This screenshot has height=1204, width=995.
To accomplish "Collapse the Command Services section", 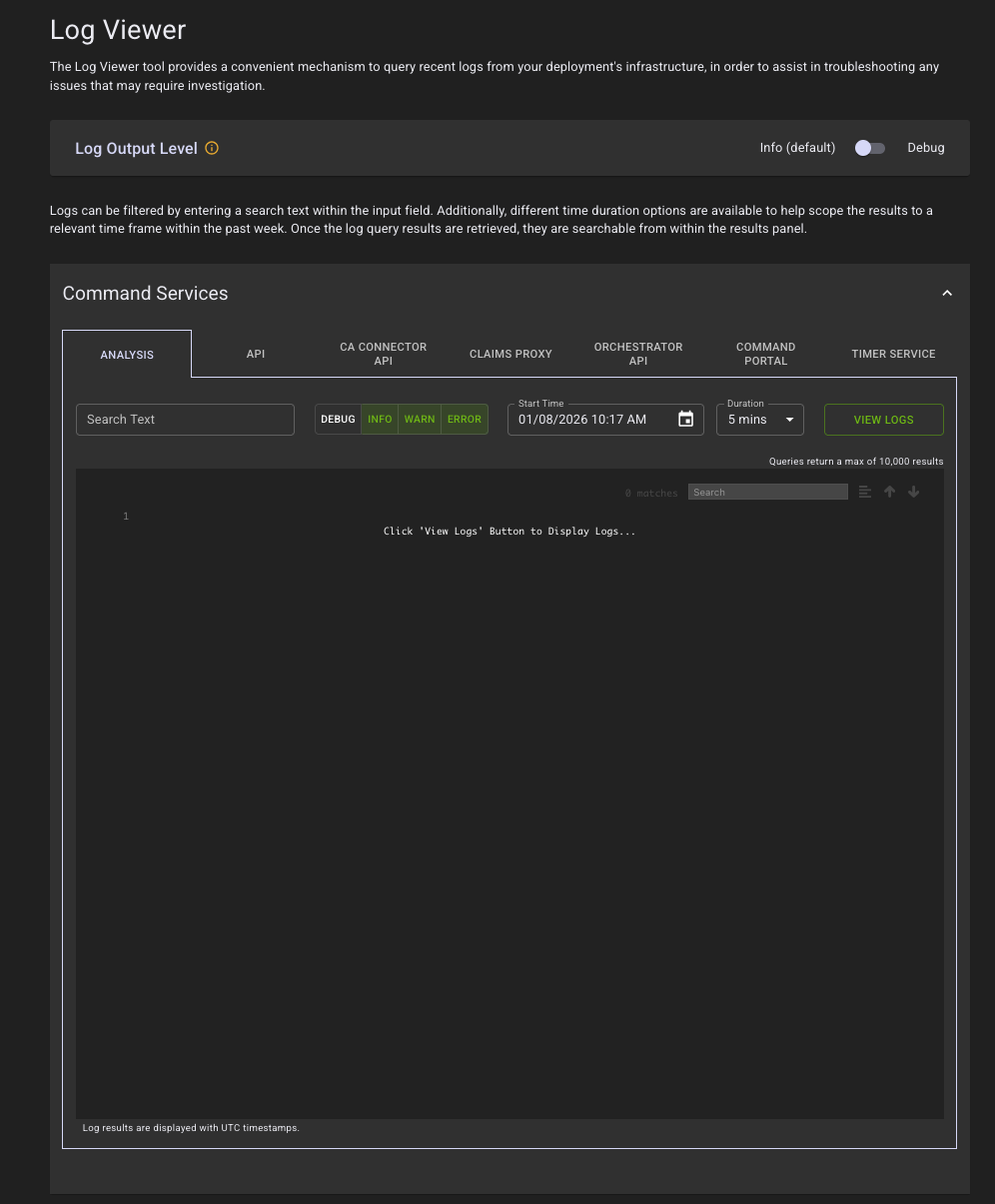I will coord(947,293).
